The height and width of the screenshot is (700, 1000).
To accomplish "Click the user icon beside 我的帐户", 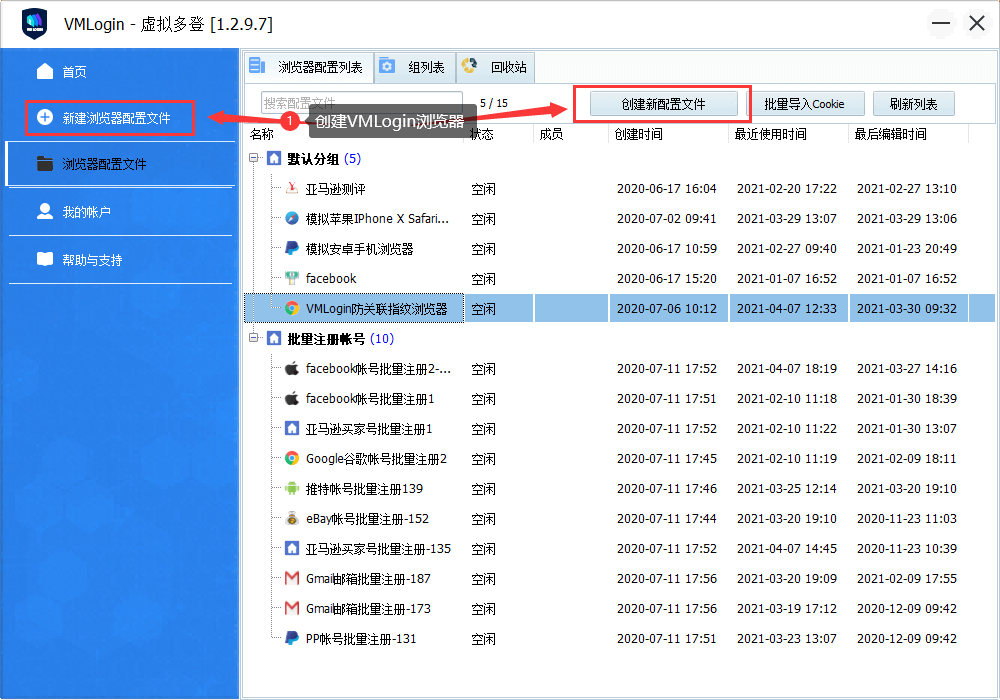I will coord(45,211).
